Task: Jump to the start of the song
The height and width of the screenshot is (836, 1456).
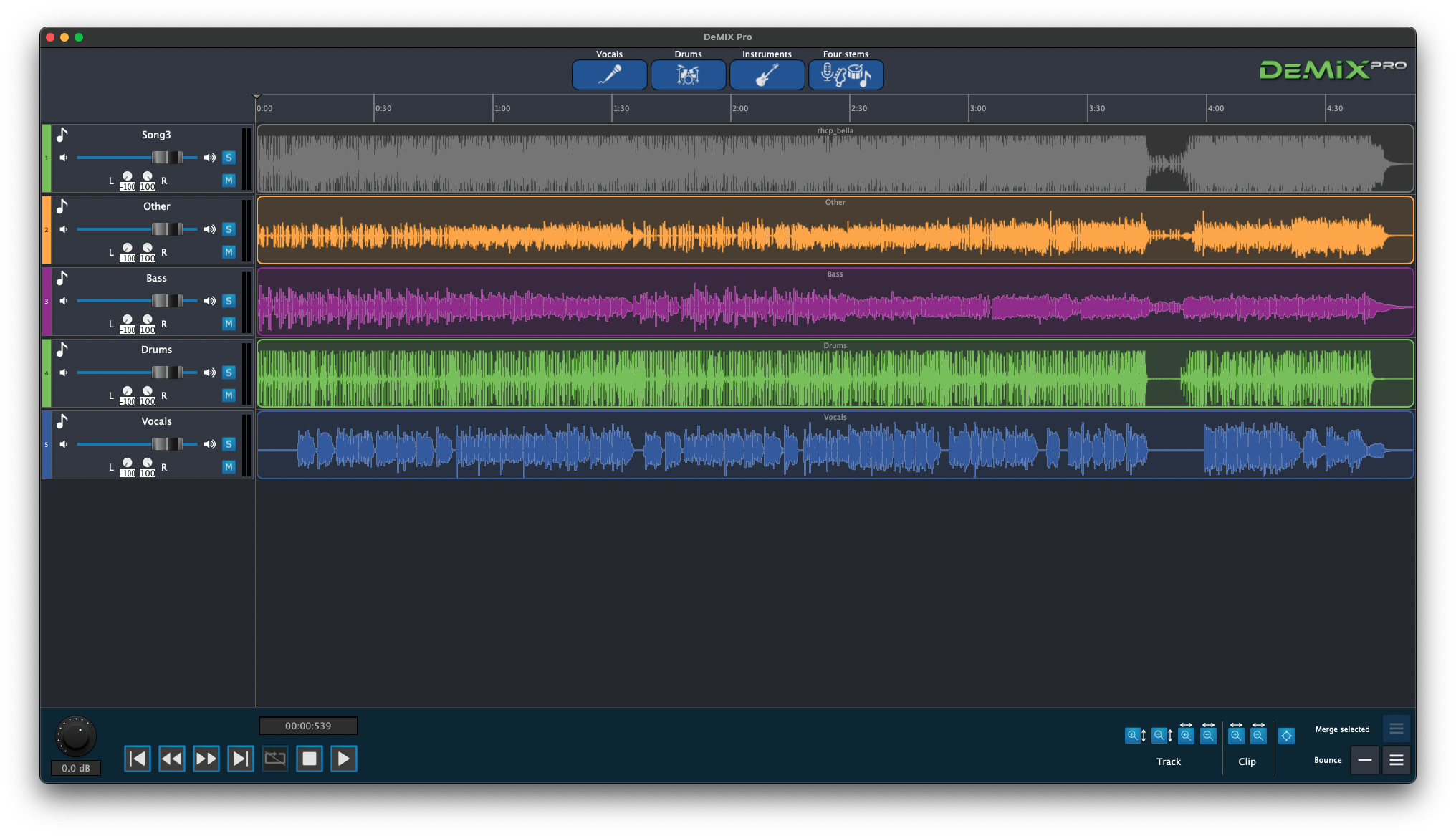Action: tap(138, 759)
